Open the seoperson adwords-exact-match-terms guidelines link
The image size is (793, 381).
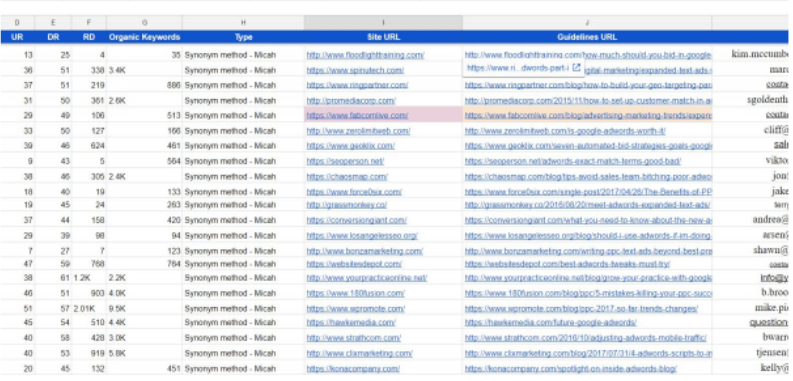point(572,161)
